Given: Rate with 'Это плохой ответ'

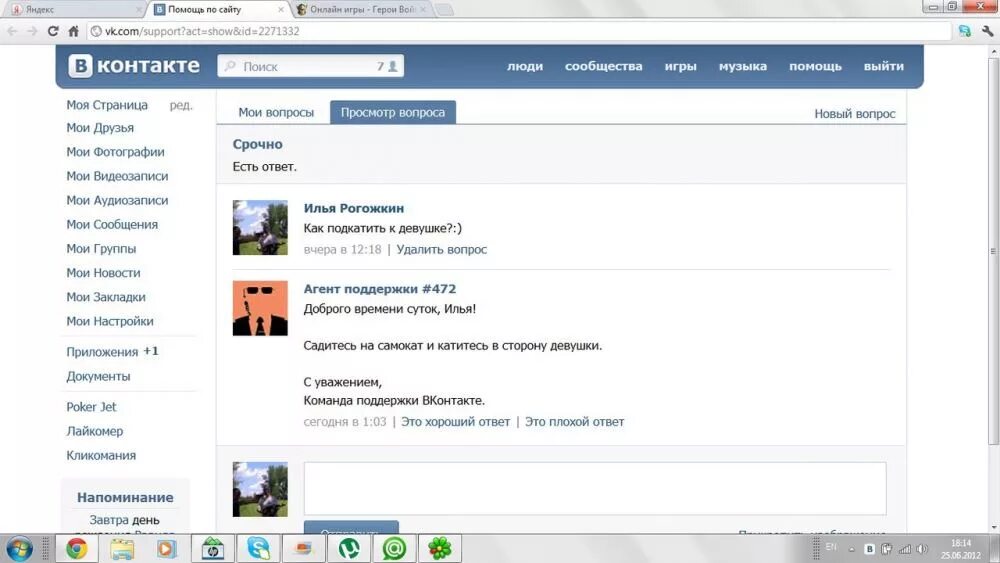Looking at the screenshot, I should (574, 421).
